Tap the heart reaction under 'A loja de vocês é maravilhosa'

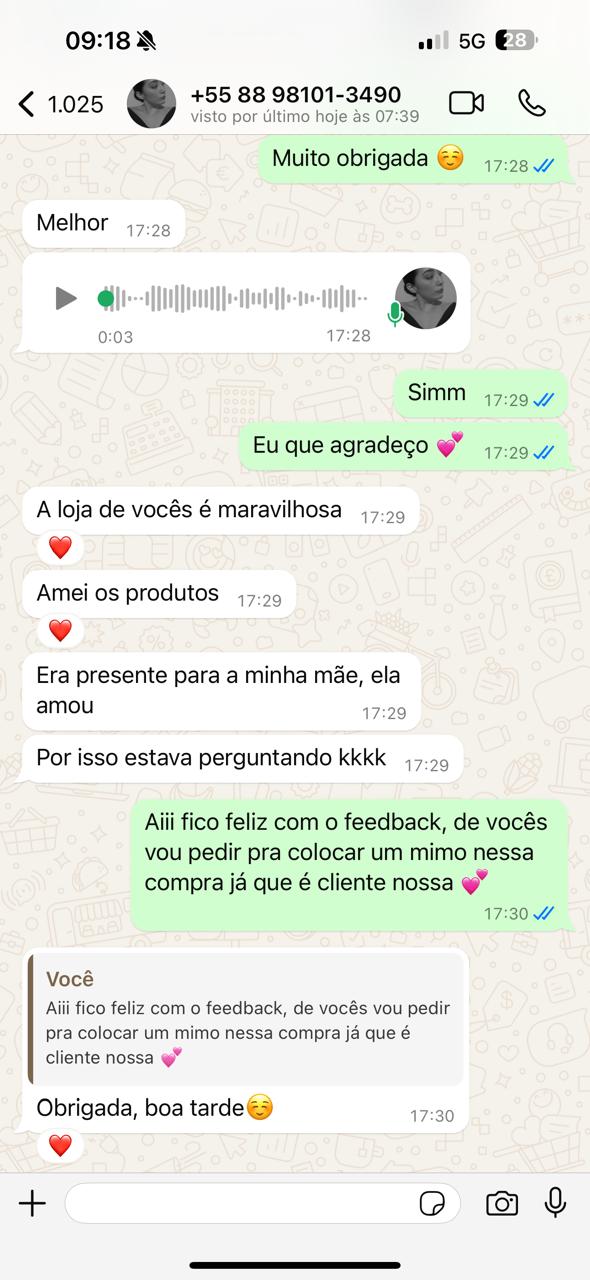(60, 547)
